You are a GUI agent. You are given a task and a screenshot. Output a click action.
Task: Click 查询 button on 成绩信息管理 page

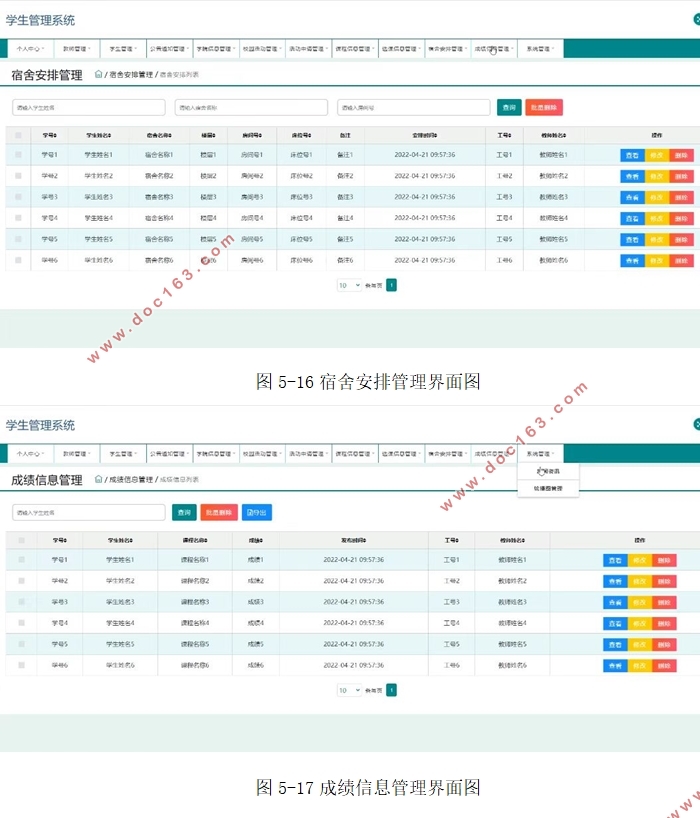tap(184, 512)
